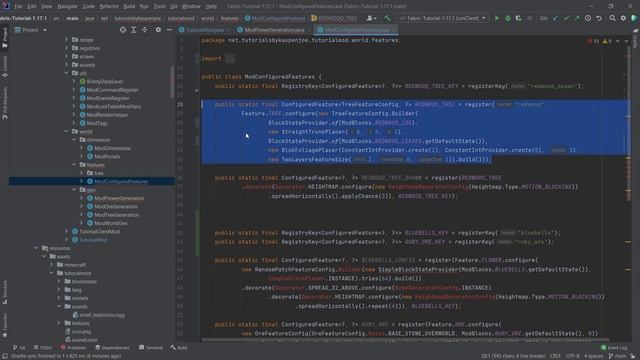Toggle the Pull Requests sidebar tab
Image resolution: width=640 pixels, height=360 pixels.
click(4, 102)
